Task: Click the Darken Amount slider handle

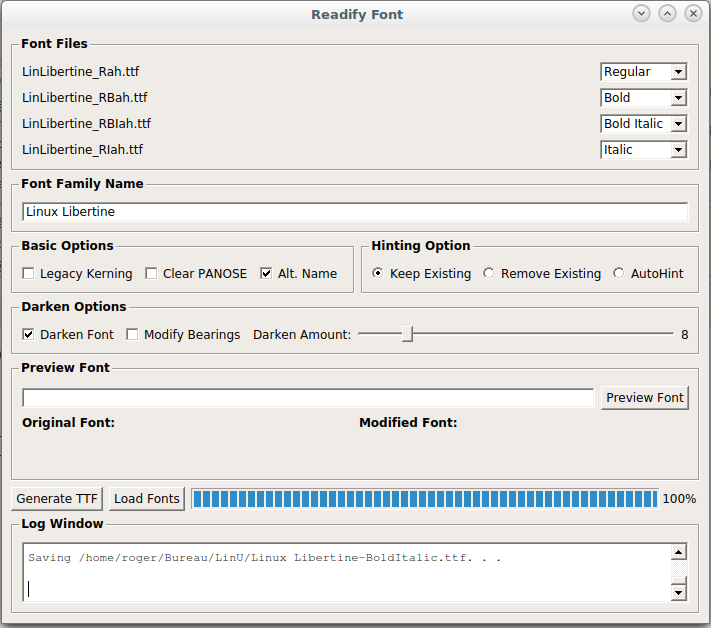Action: click(407, 335)
